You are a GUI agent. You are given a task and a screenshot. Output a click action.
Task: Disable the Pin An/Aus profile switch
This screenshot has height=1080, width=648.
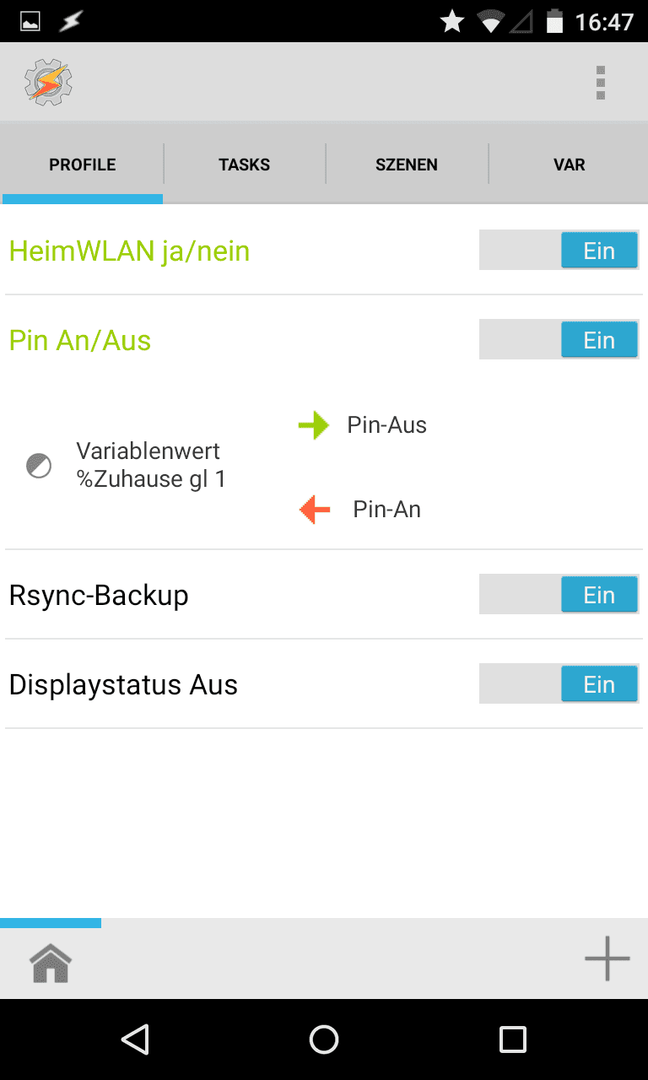pos(559,340)
